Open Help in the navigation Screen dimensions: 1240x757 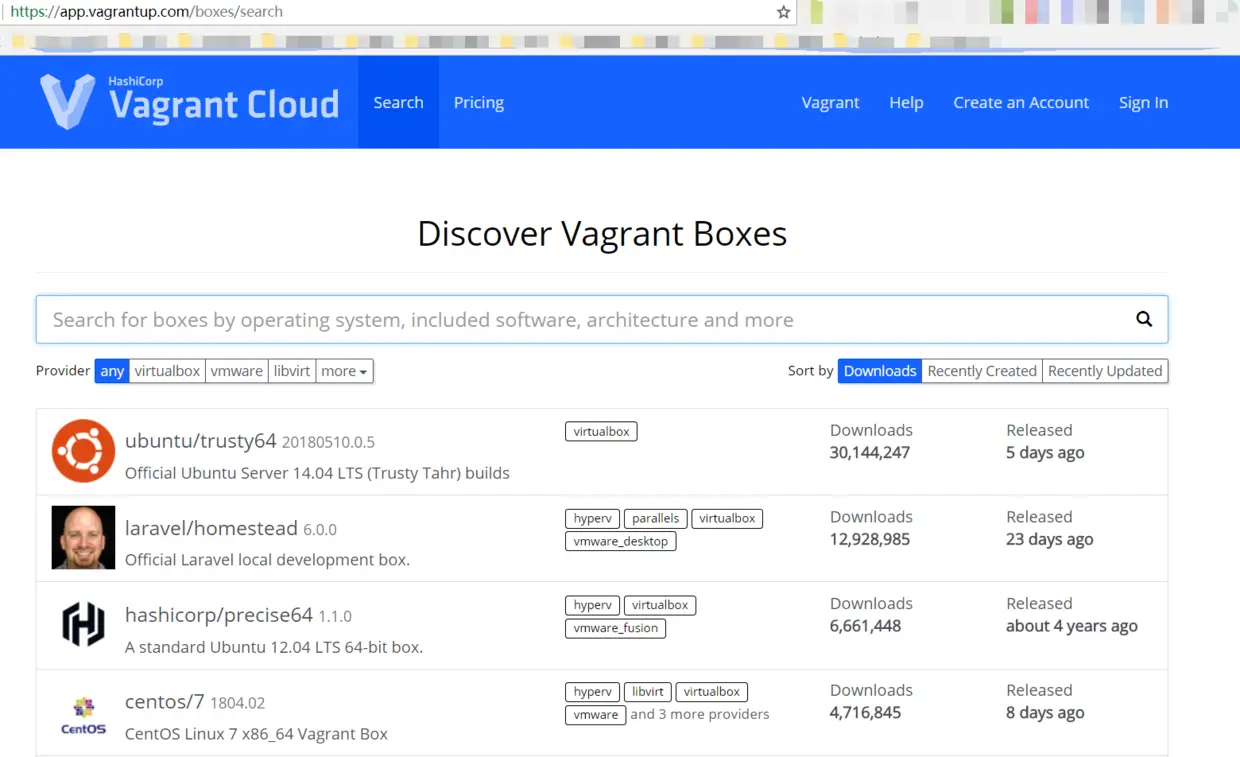(906, 102)
